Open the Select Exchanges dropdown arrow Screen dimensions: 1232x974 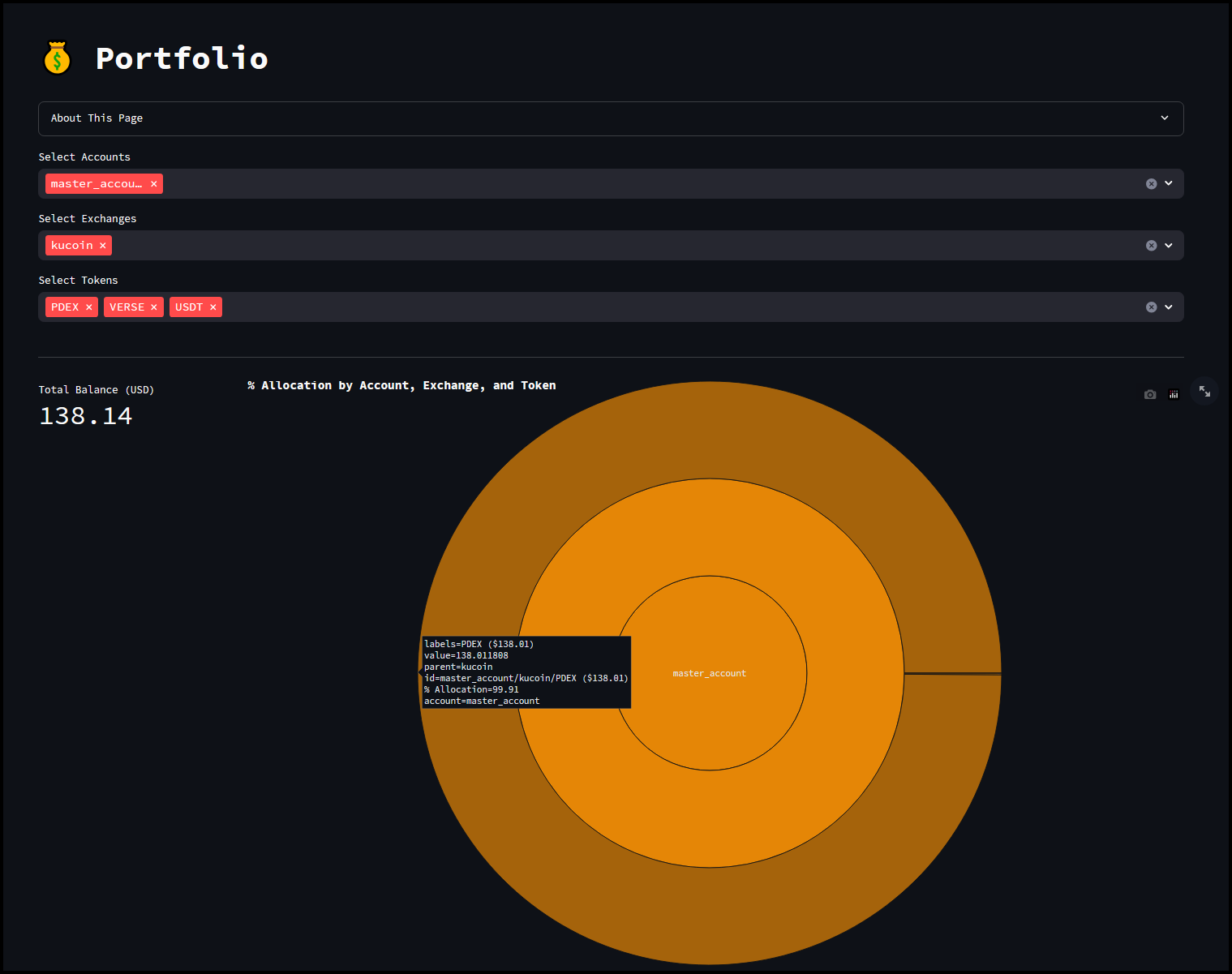point(1169,245)
